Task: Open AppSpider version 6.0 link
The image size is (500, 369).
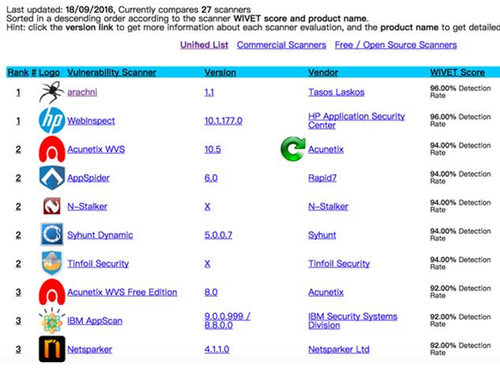Action: point(211,178)
